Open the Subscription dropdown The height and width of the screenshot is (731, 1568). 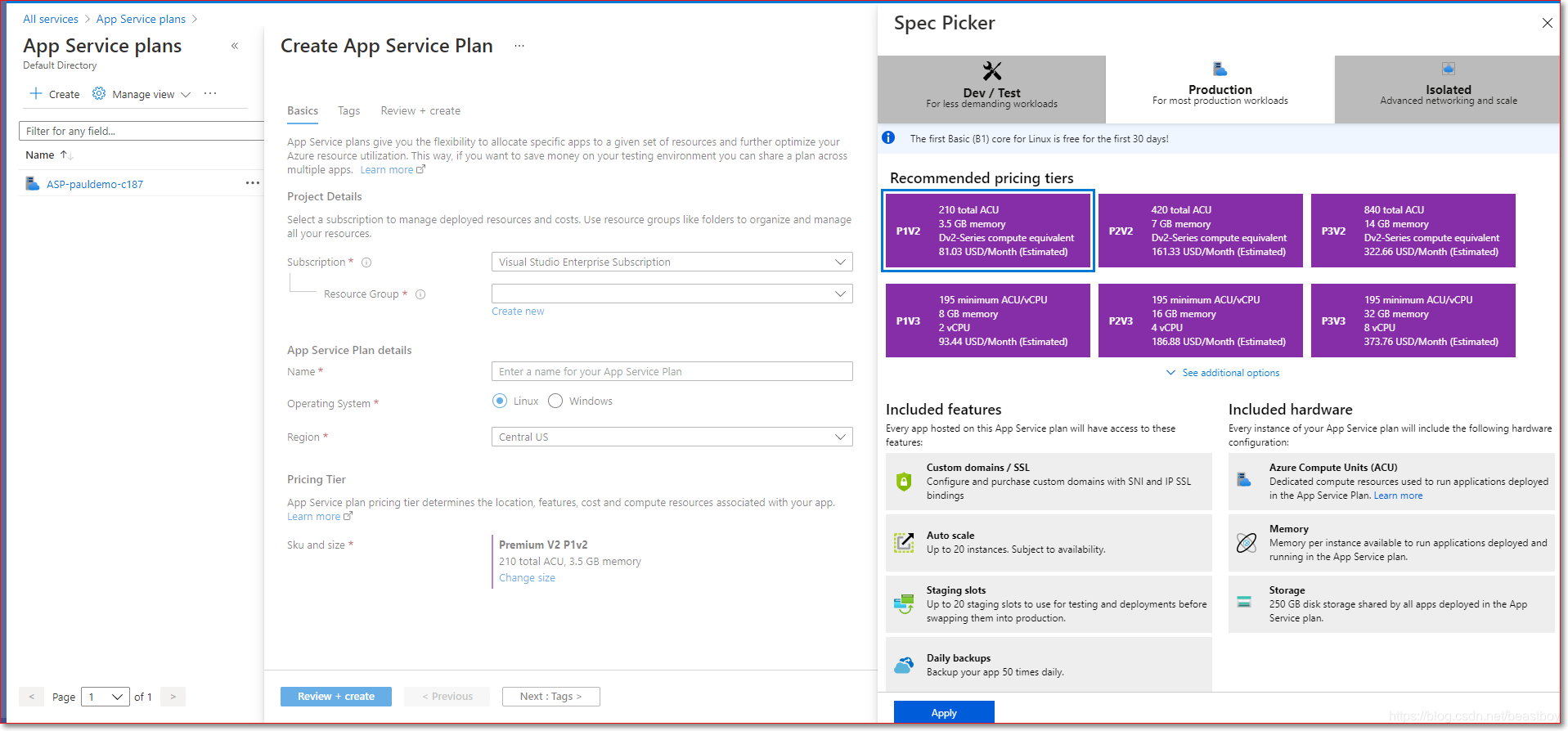pos(672,262)
